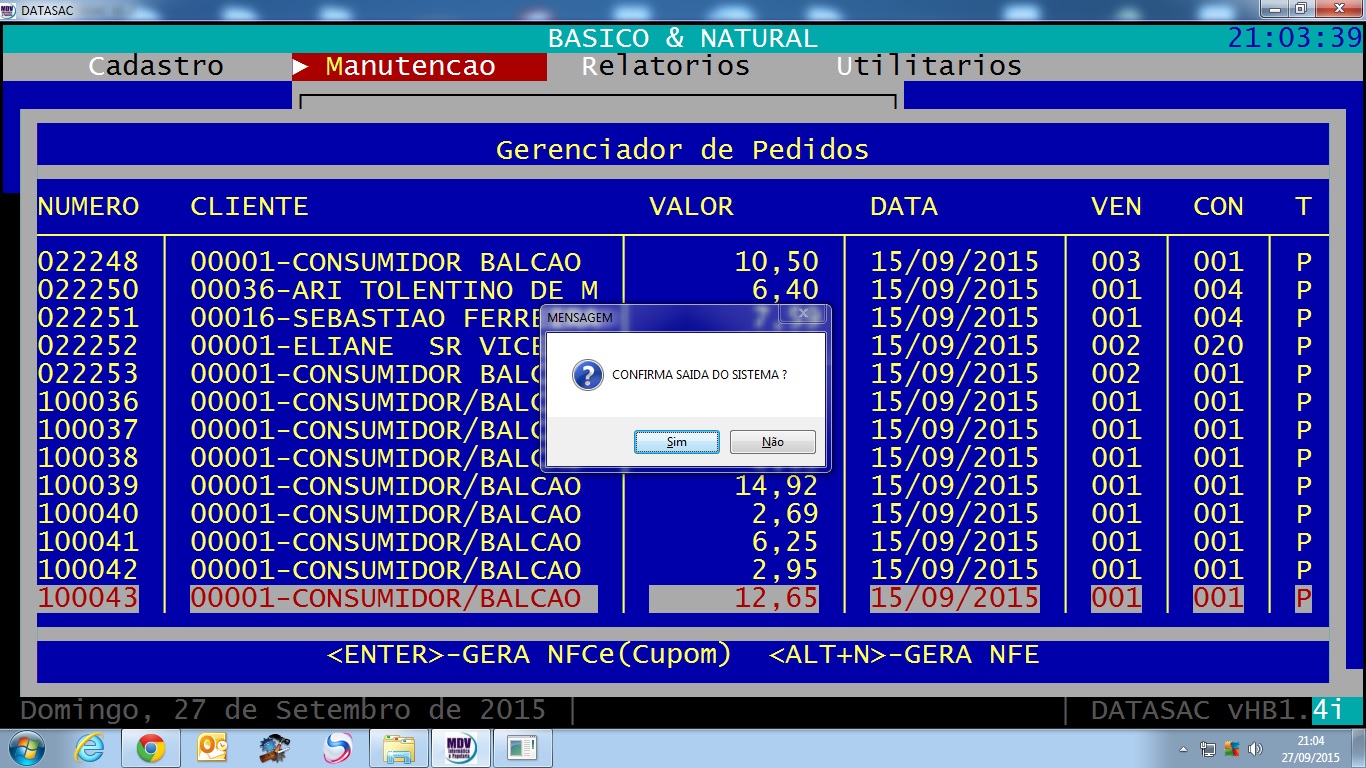Viewport: 1366px width, 768px height.
Task: Click the DATASAC title bar icon
Action: pyautogui.click(x=9, y=9)
